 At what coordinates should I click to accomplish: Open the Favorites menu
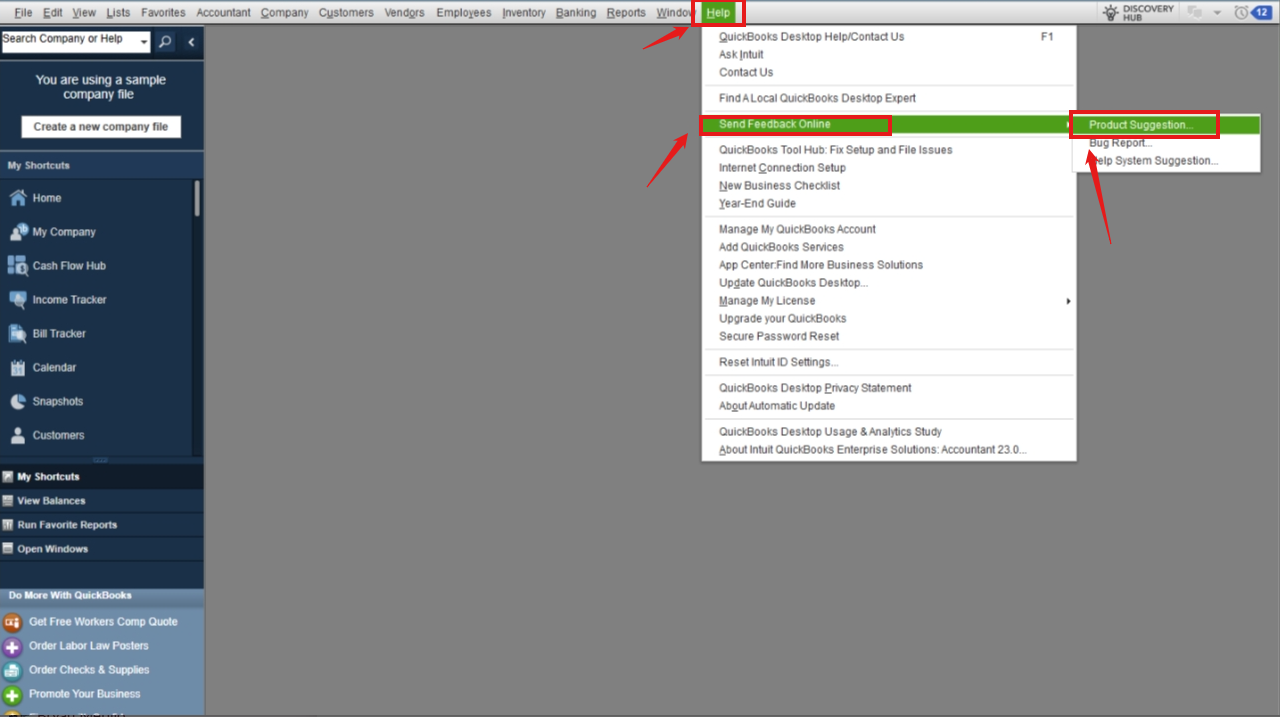(x=163, y=13)
